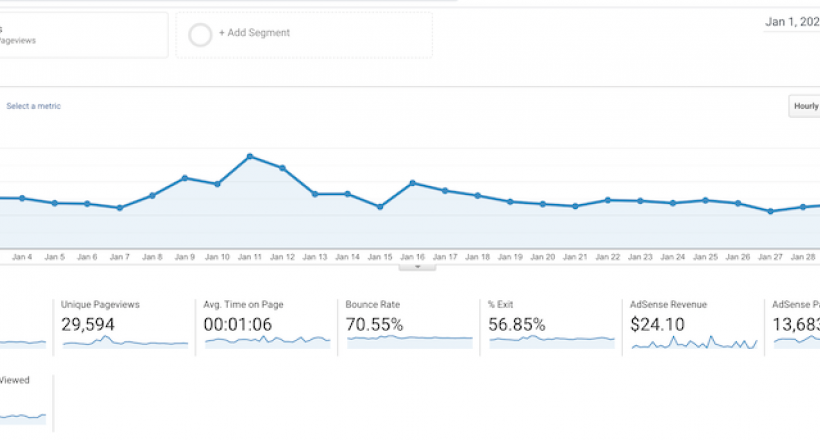The image size is (820, 440).
Task: Click the Jan 12 data point on chart
Action: tap(282, 168)
